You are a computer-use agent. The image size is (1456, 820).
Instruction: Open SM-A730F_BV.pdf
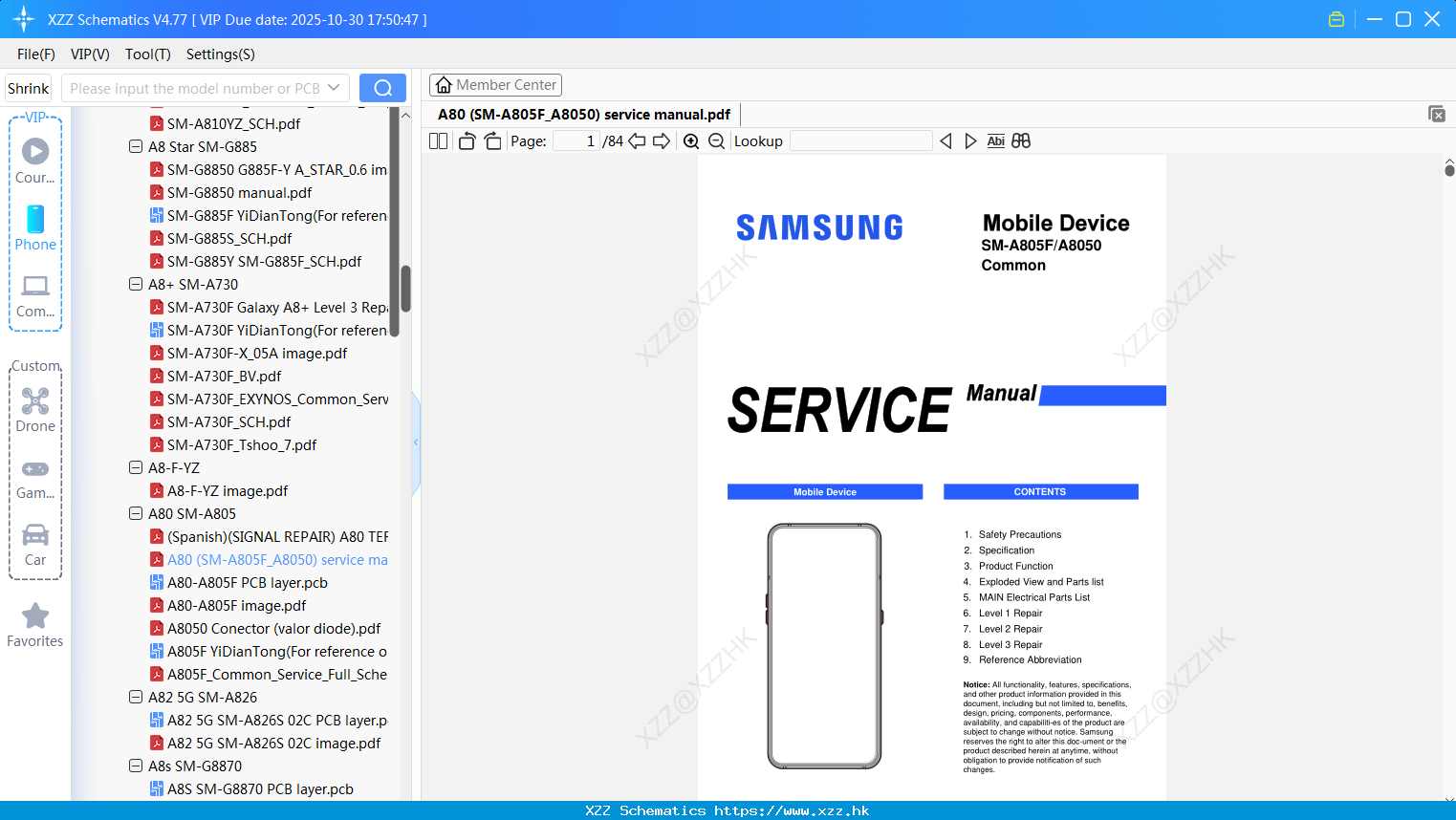pyautogui.click(x=215, y=376)
